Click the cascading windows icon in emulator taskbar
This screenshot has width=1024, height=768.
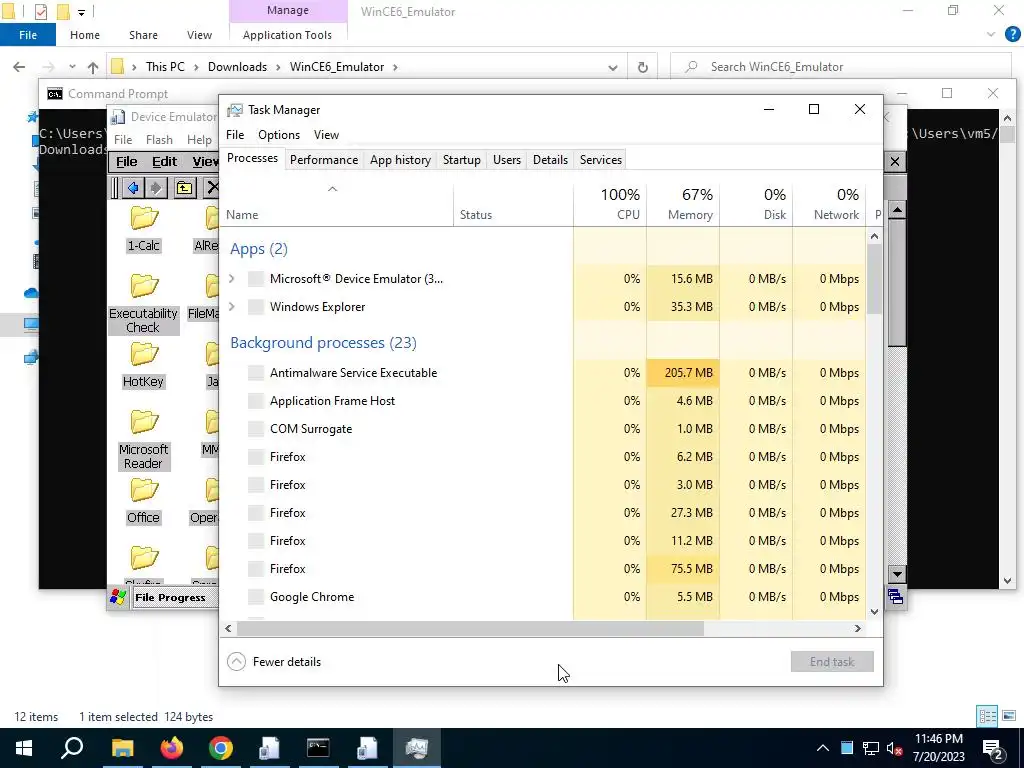(895, 597)
